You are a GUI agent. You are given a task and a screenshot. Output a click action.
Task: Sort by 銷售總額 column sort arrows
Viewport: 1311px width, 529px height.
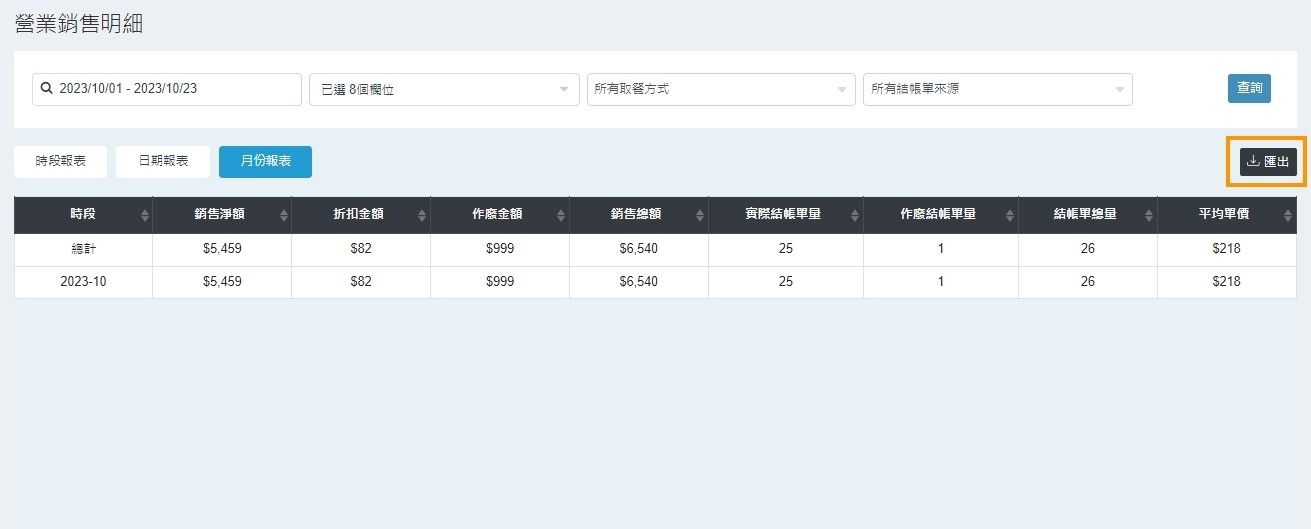point(701,216)
